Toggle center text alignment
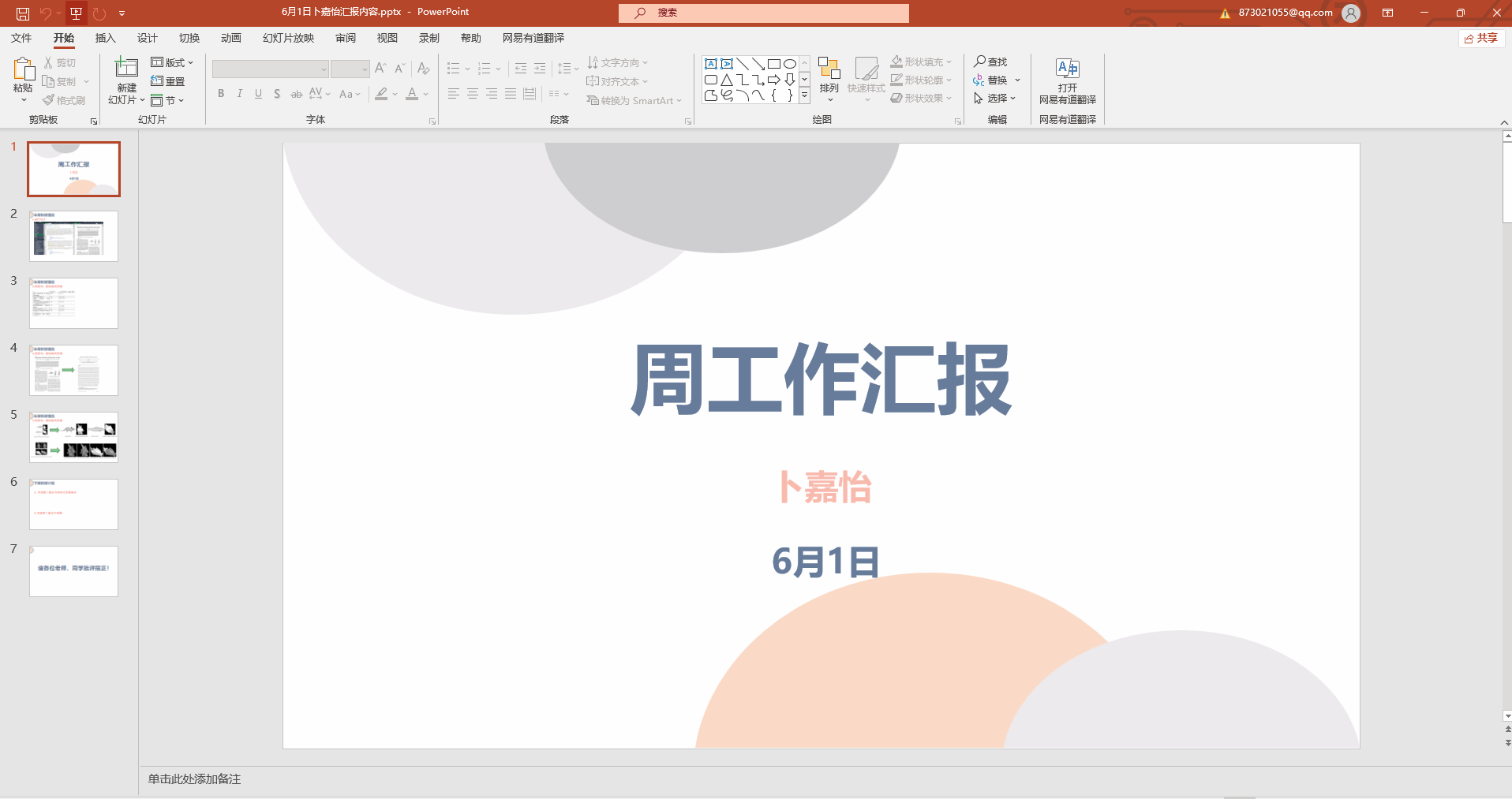1512x799 pixels. click(472, 94)
